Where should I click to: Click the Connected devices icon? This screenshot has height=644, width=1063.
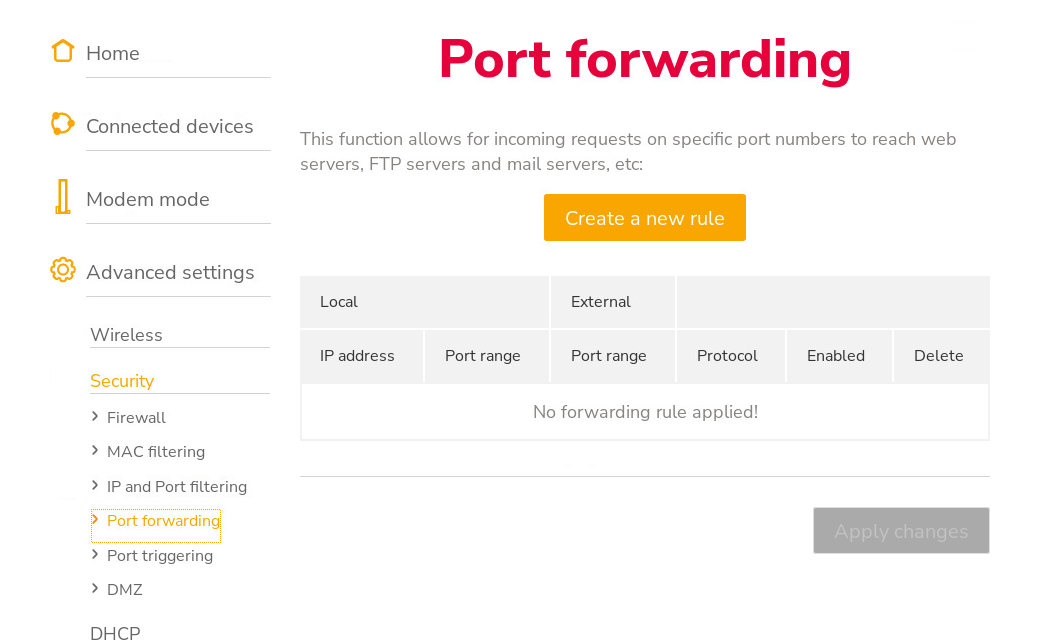coord(63,124)
